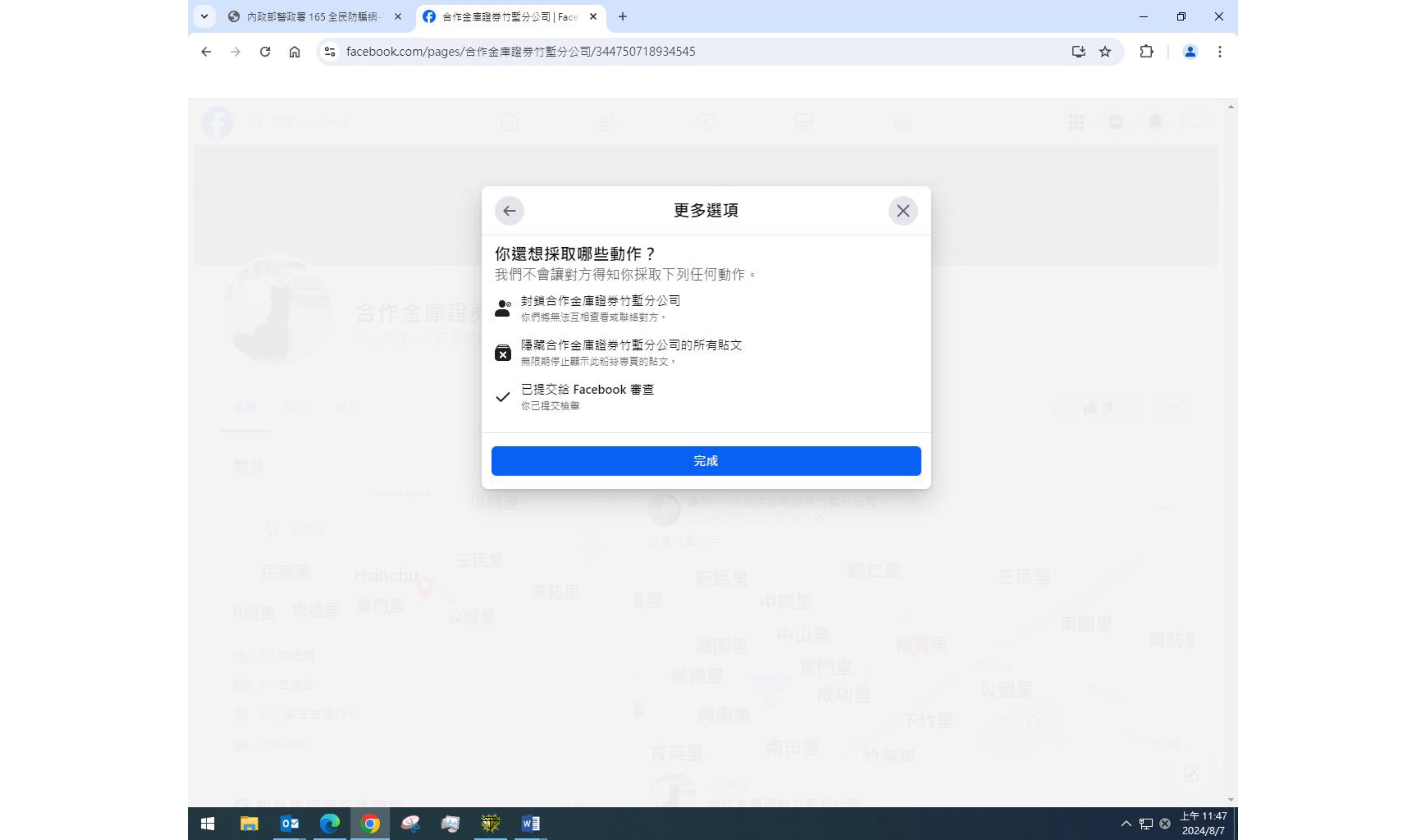This screenshot has height=840, width=1426.
Task: Reload the current Facebook page
Action: point(265,52)
